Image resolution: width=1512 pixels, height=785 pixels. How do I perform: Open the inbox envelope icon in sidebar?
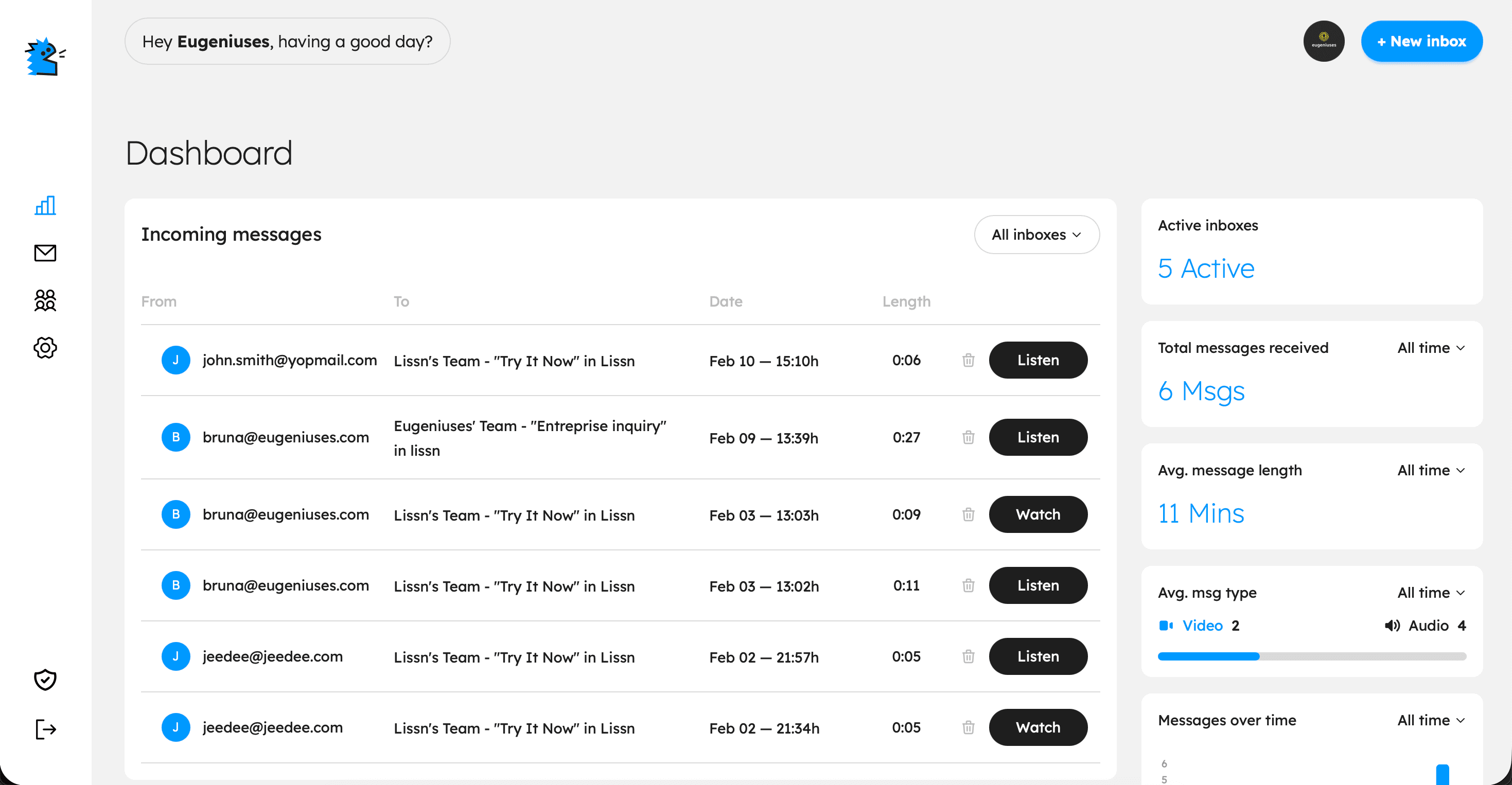pyautogui.click(x=45, y=253)
